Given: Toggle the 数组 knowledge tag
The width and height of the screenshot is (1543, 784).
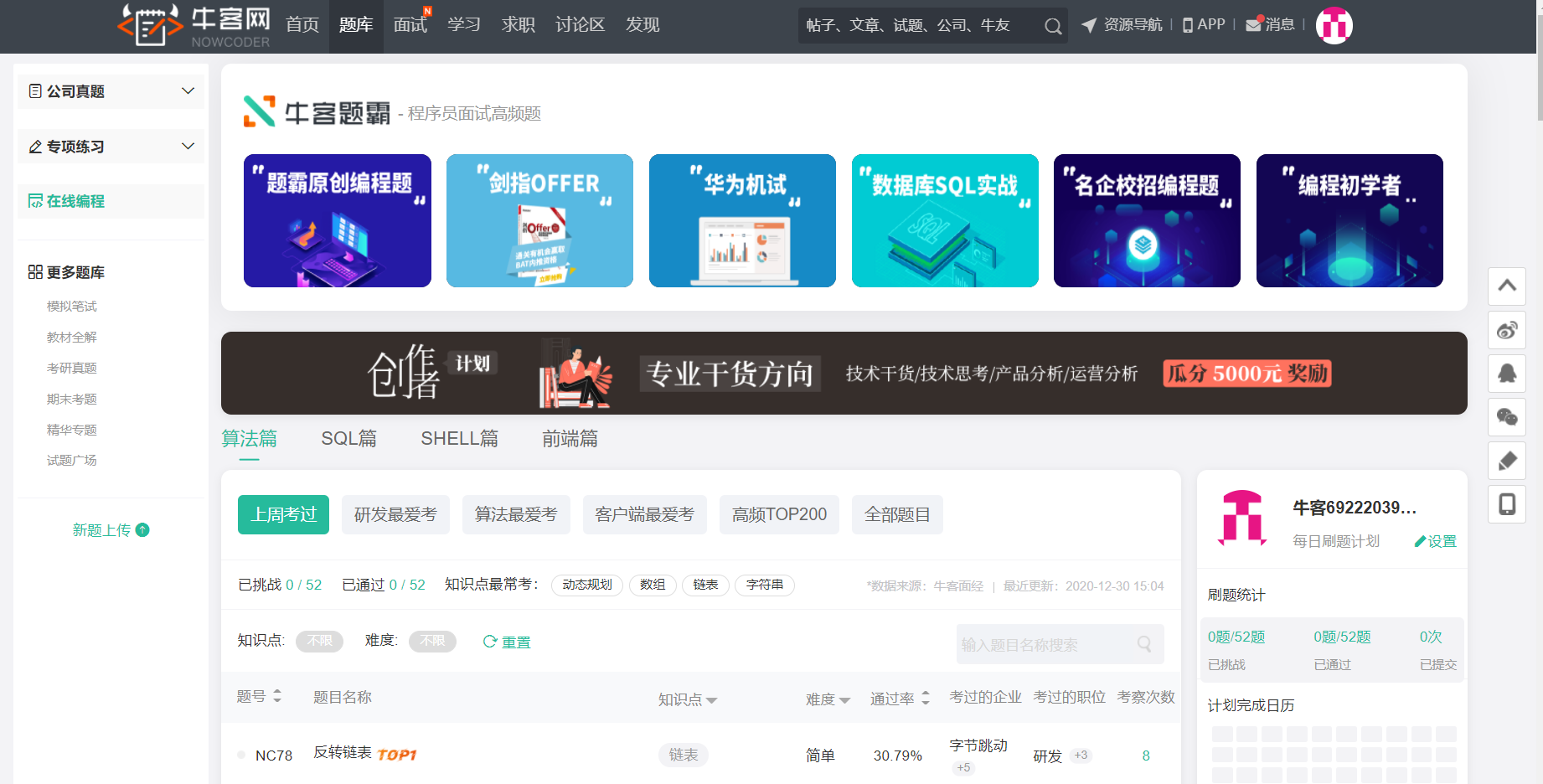Looking at the screenshot, I should click(653, 585).
